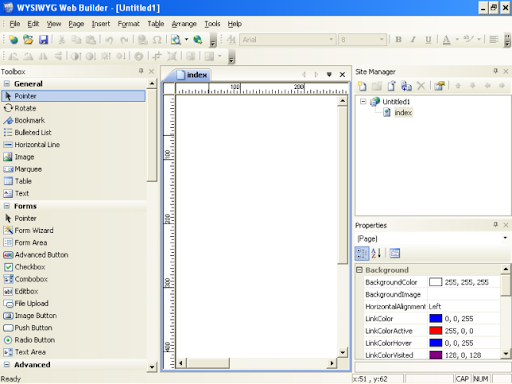Screen dimensions: 512x384
Task: Open the preview icon's dropdown arrow
Action: point(186,40)
